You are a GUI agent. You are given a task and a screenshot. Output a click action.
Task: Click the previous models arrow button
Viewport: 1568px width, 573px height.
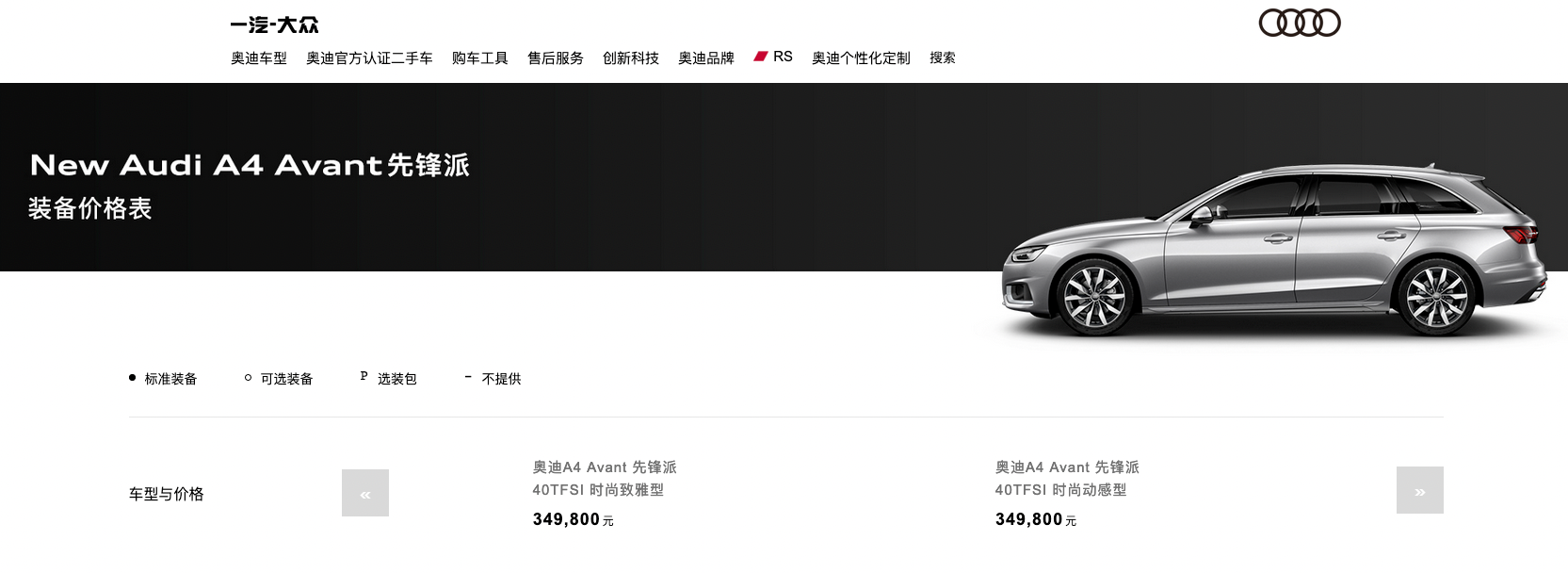pos(365,493)
